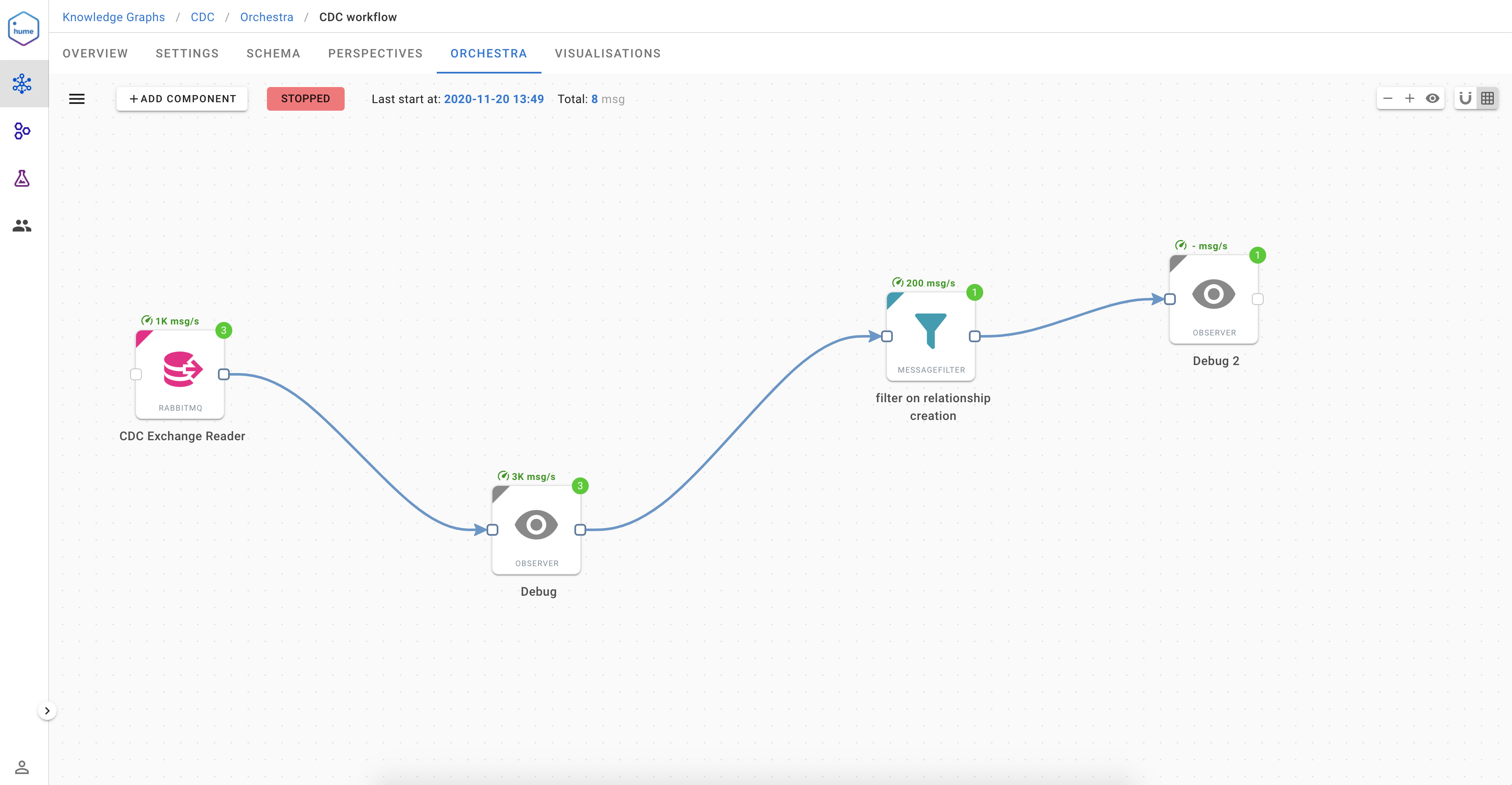Open the Orchestra breadcrumb link
Viewport: 1512px width, 785px height.
coord(267,17)
